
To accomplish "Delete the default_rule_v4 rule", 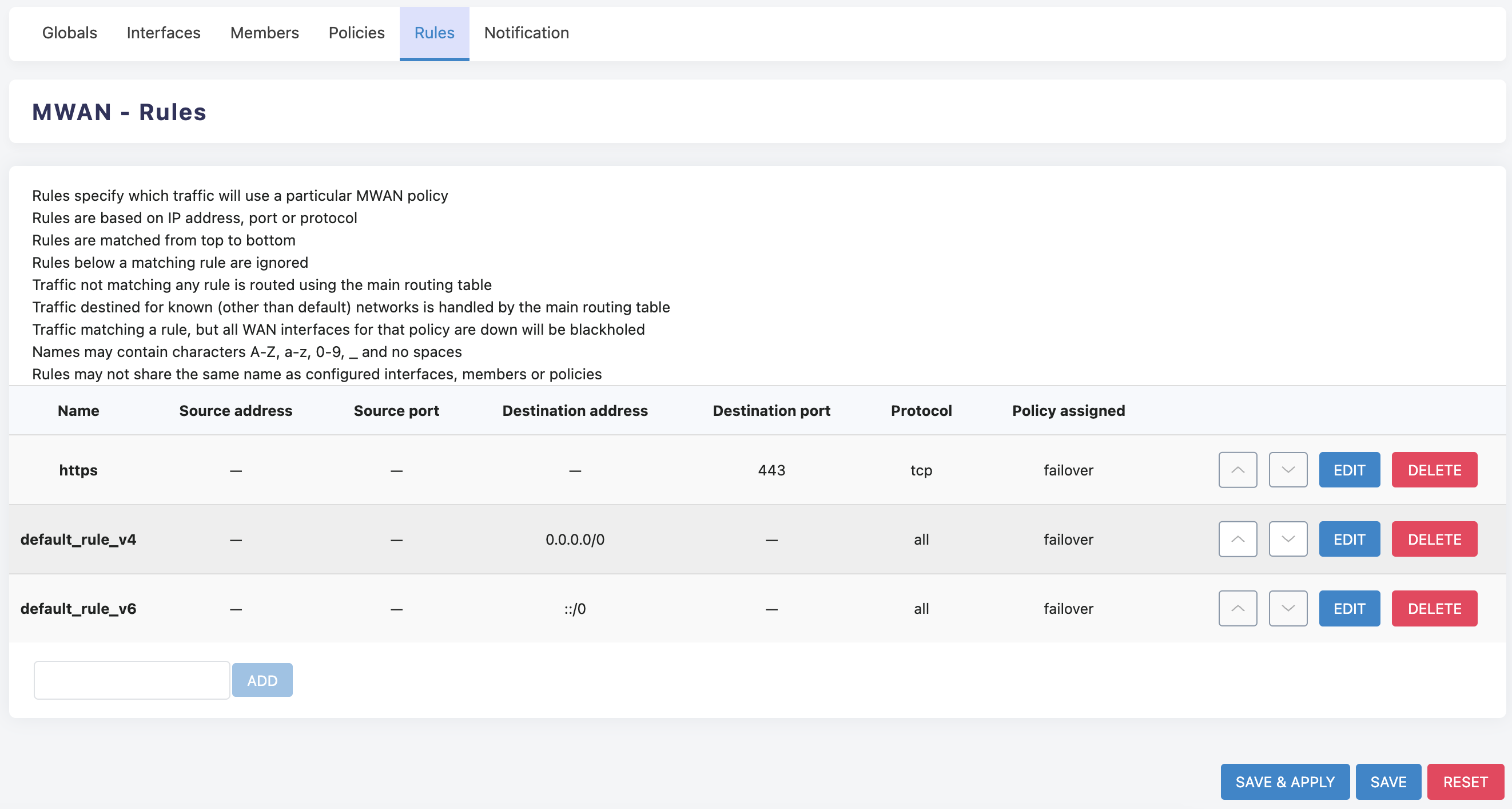I will (x=1434, y=539).
